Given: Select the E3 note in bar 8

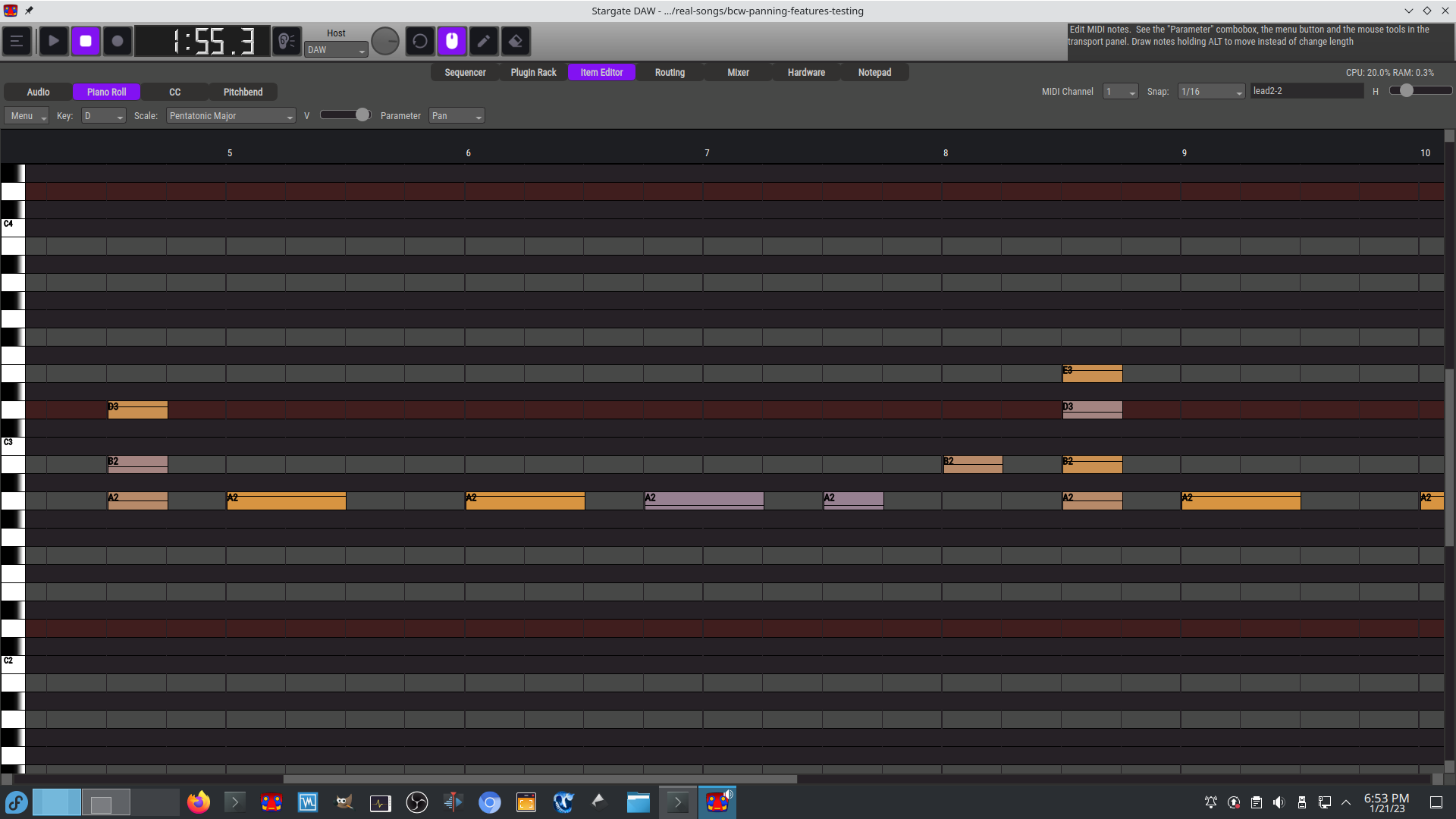Looking at the screenshot, I should pos(1092,373).
